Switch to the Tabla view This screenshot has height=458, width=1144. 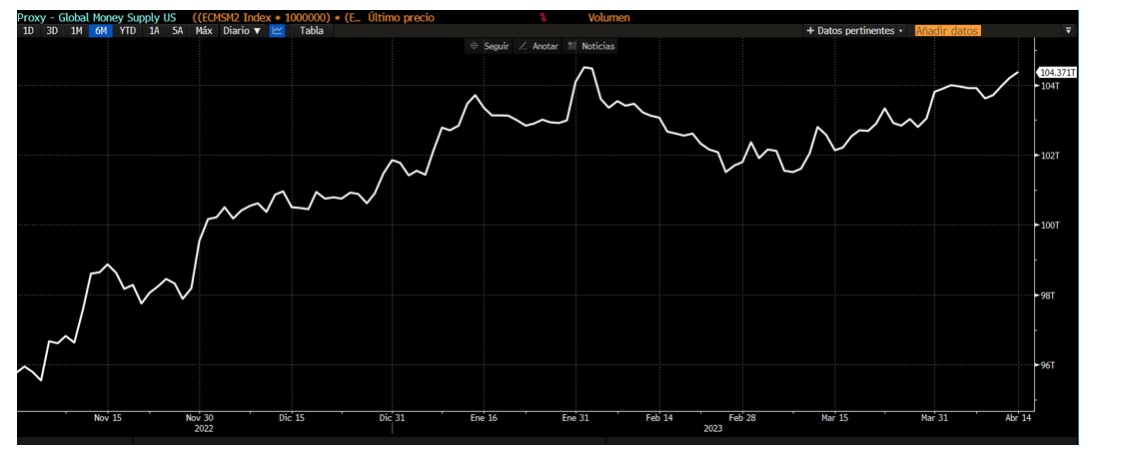[311, 31]
